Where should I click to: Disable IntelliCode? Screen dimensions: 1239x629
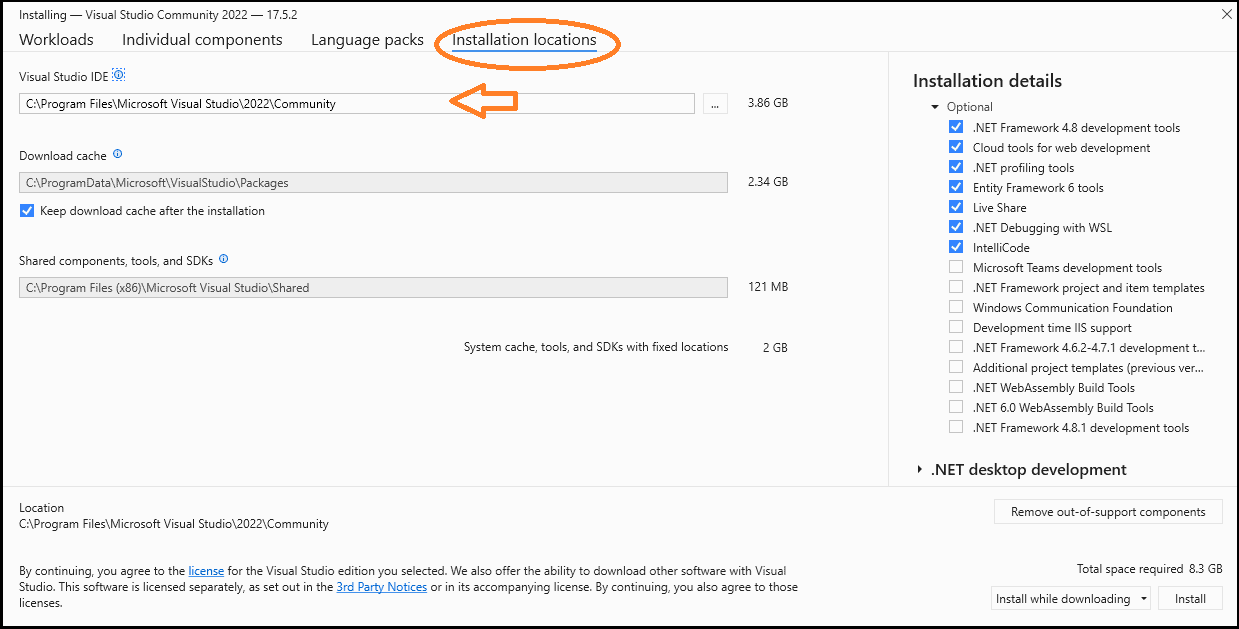coord(956,246)
